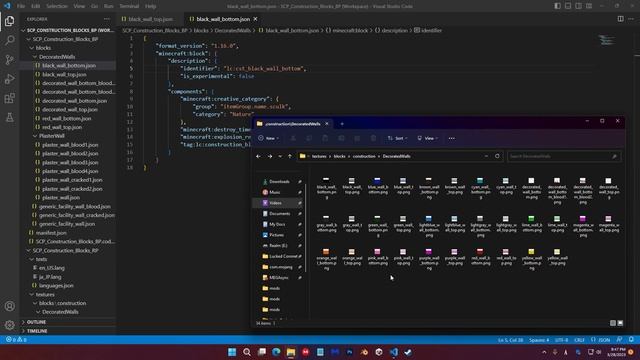Click CRLF end-of-line setting

pos(579,340)
